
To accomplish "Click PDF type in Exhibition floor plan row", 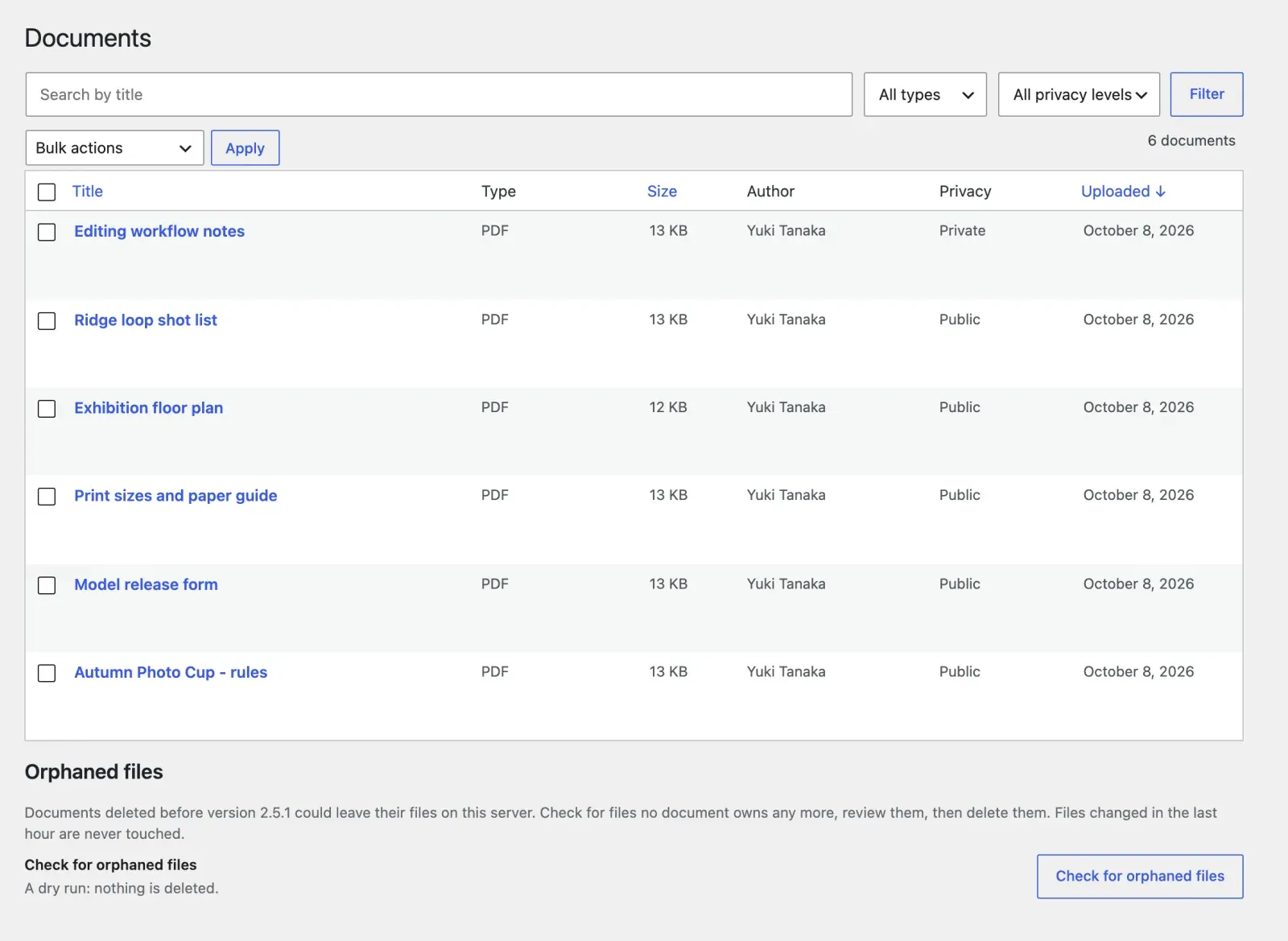I will [x=495, y=407].
